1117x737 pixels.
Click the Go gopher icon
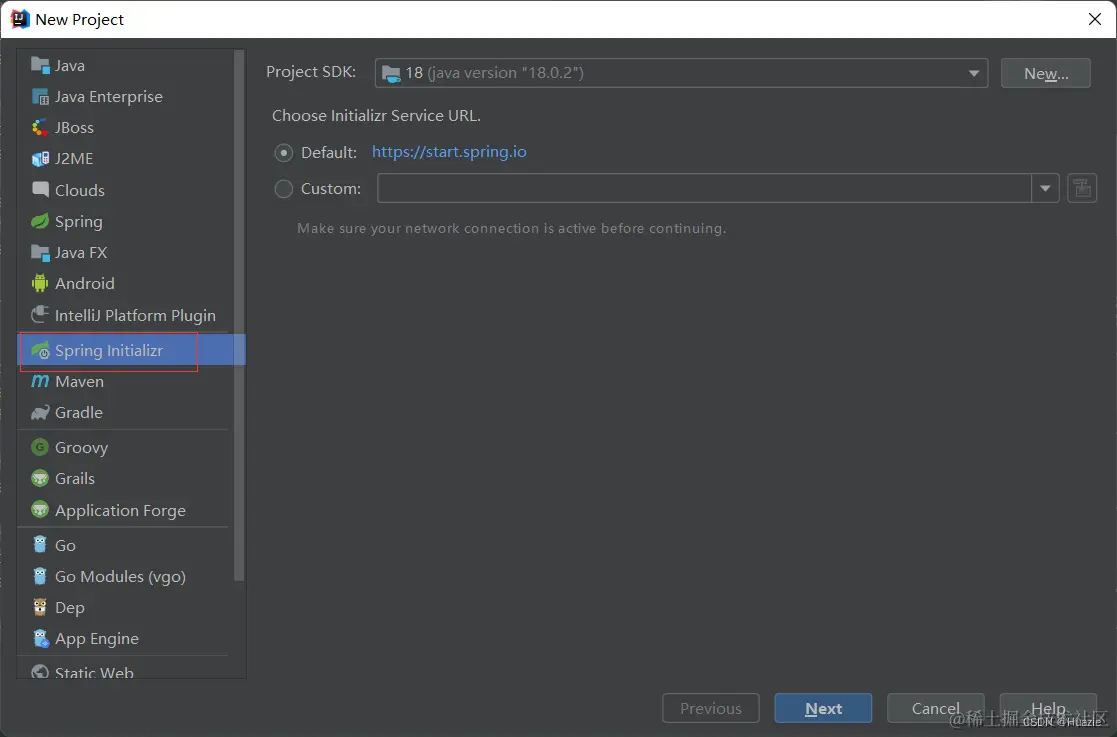pos(40,545)
